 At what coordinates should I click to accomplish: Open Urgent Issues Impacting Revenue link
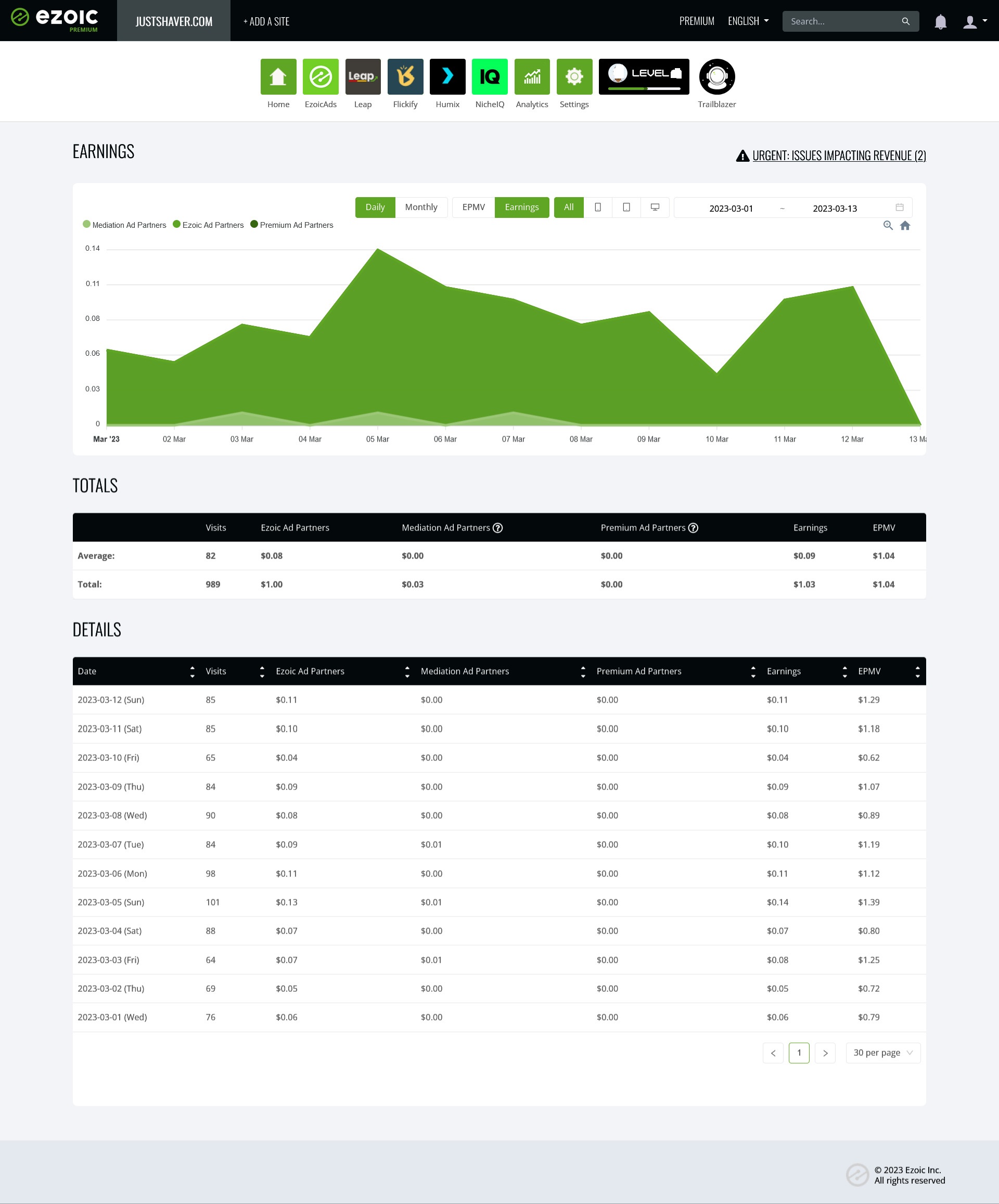pos(839,156)
